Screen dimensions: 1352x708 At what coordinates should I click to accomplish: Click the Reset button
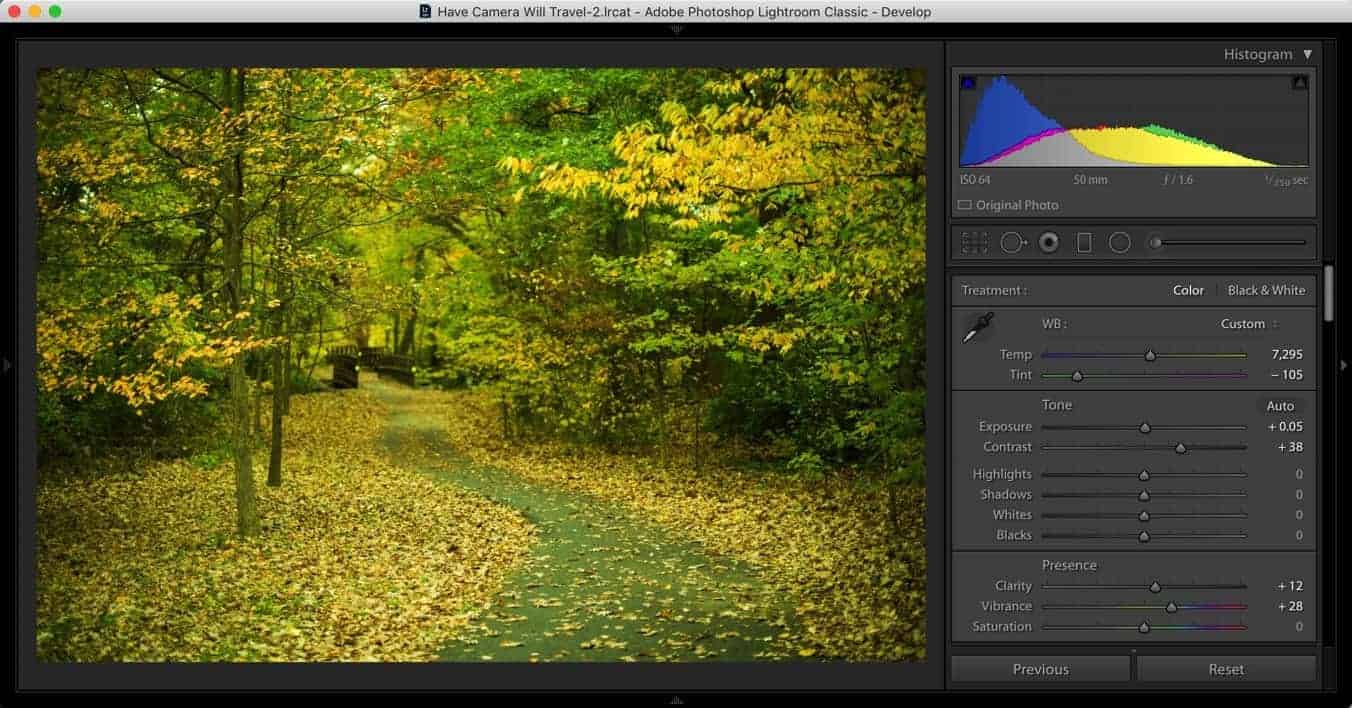[1226, 669]
